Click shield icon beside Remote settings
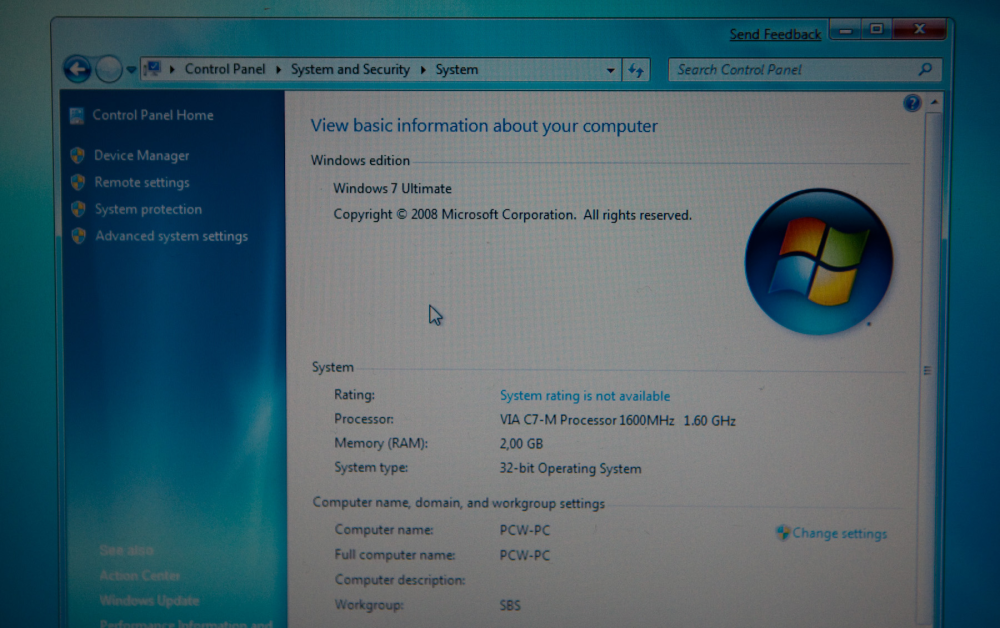Viewport: 1000px width, 628px height. [78, 182]
